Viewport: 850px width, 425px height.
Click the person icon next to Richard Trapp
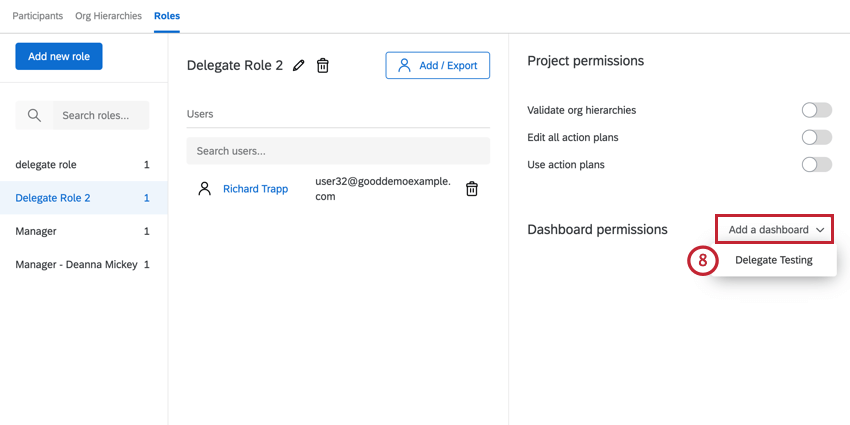pyautogui.click(x=205, y=189)
